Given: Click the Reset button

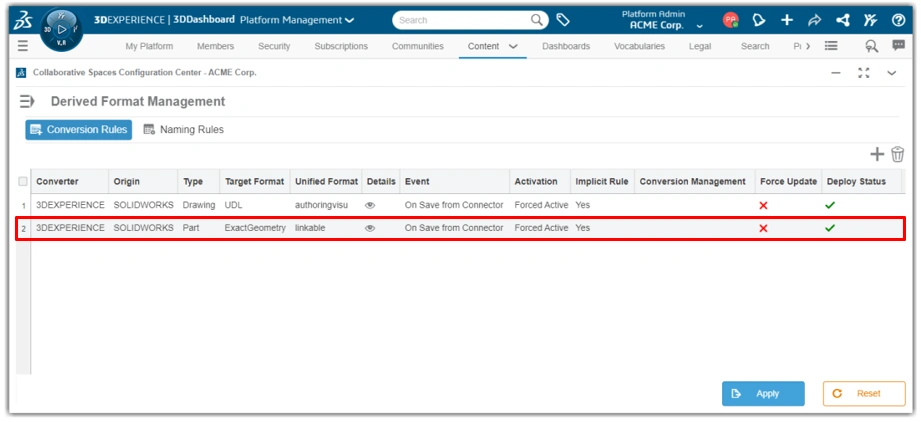Looking at the screenshot, I should coord(864,394).
